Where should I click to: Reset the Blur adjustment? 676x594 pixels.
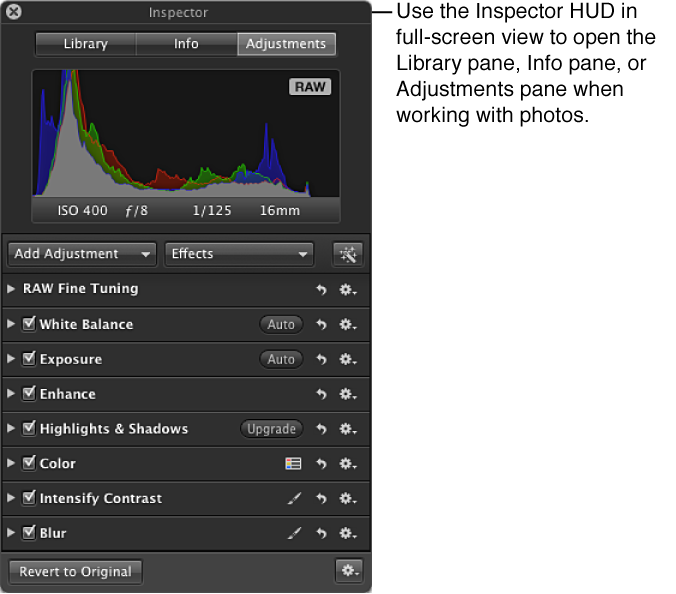321,534
